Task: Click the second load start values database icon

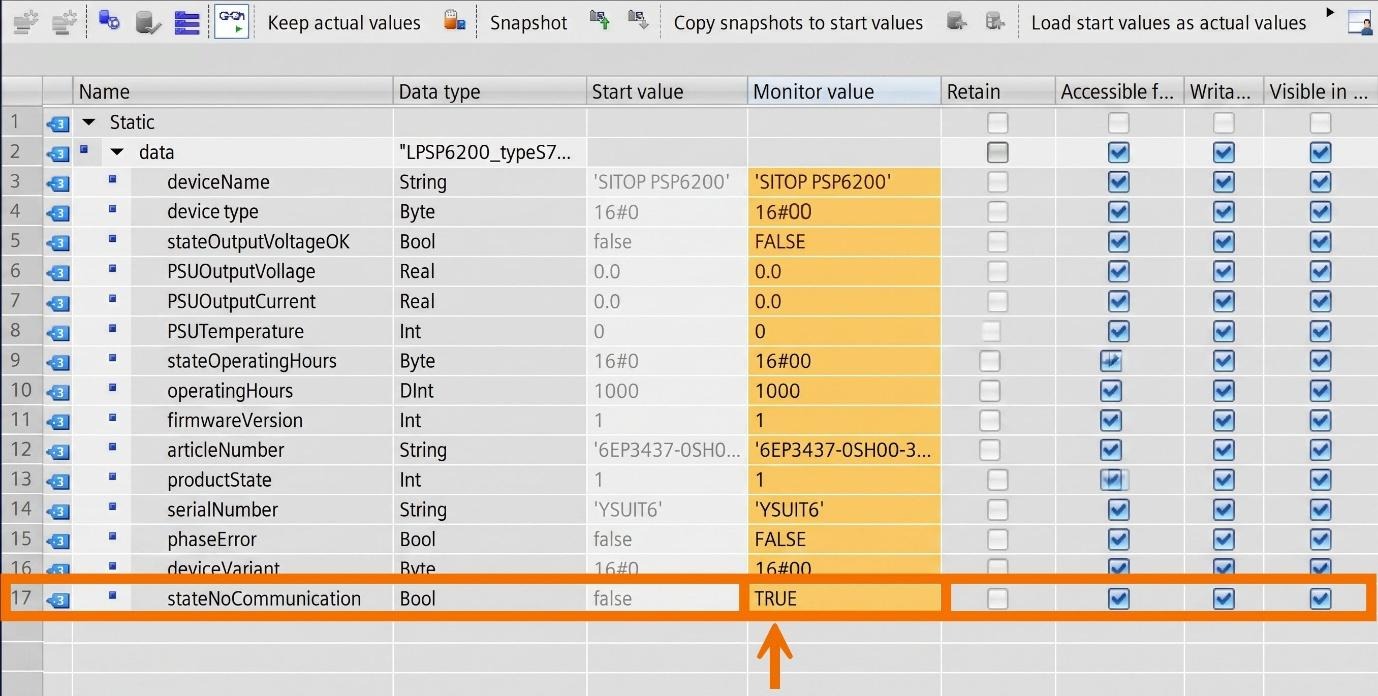Action: 995,21
